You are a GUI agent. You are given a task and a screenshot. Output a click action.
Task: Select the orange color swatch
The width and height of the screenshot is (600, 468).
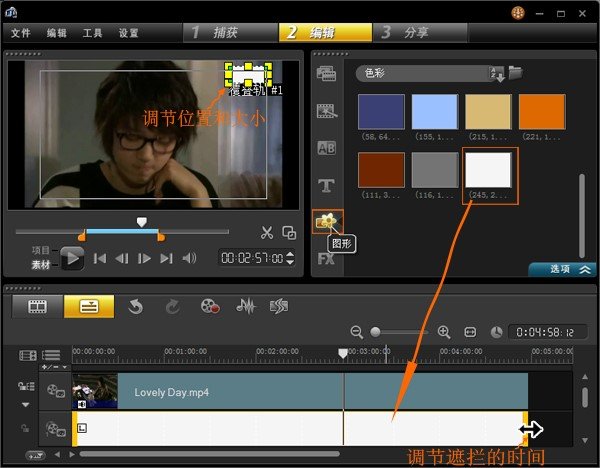pyautogui.click(x=542, y=112)
